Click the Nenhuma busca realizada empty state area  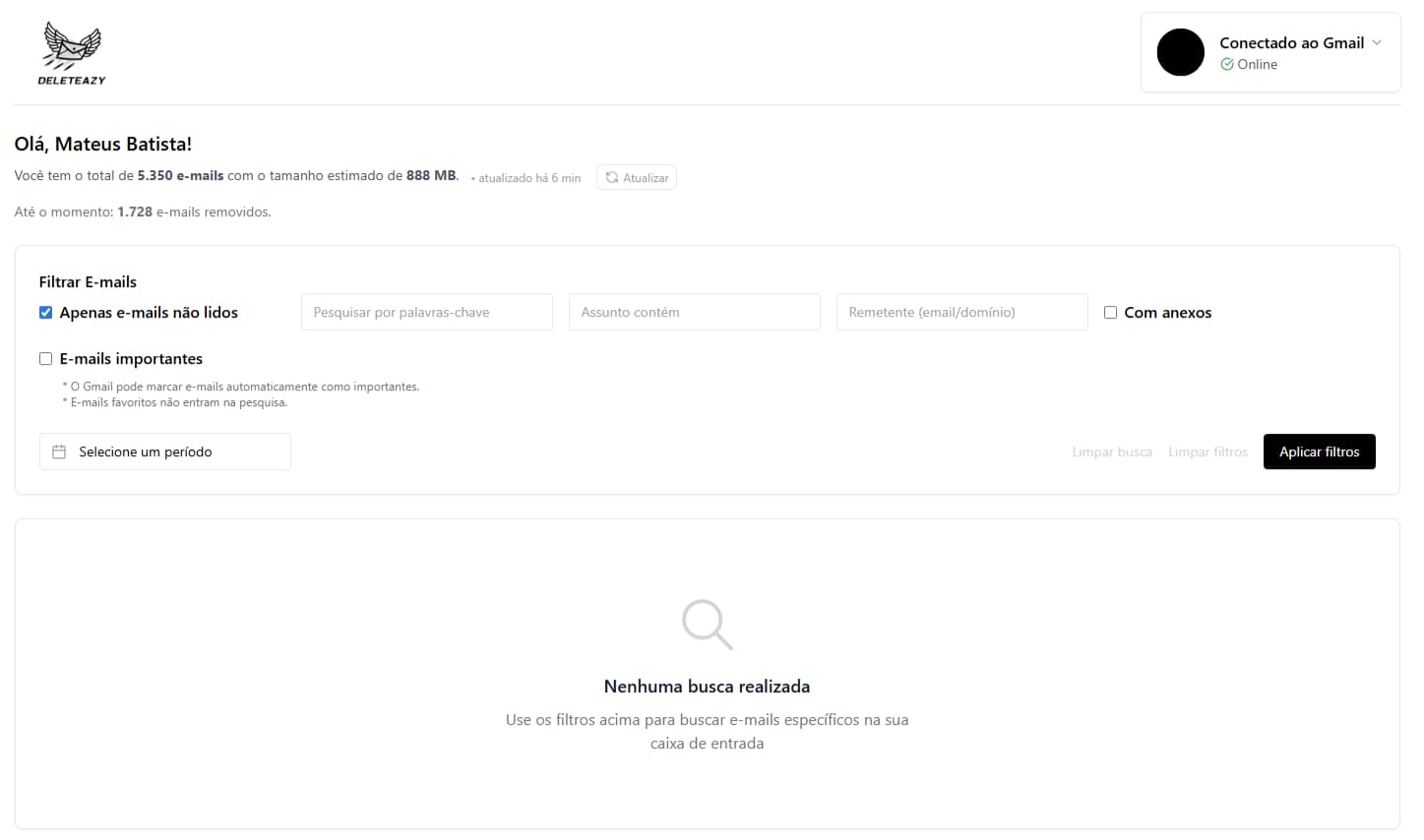click(707, 686)
